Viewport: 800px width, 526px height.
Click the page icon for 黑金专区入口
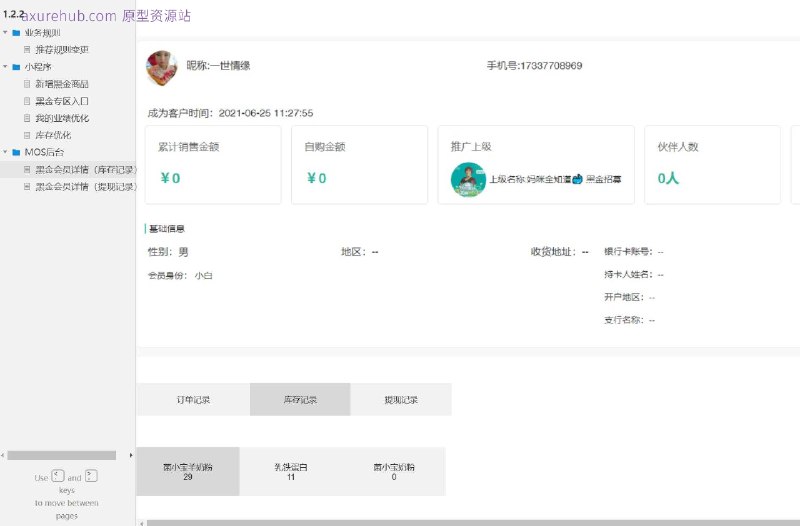(27, 101)
